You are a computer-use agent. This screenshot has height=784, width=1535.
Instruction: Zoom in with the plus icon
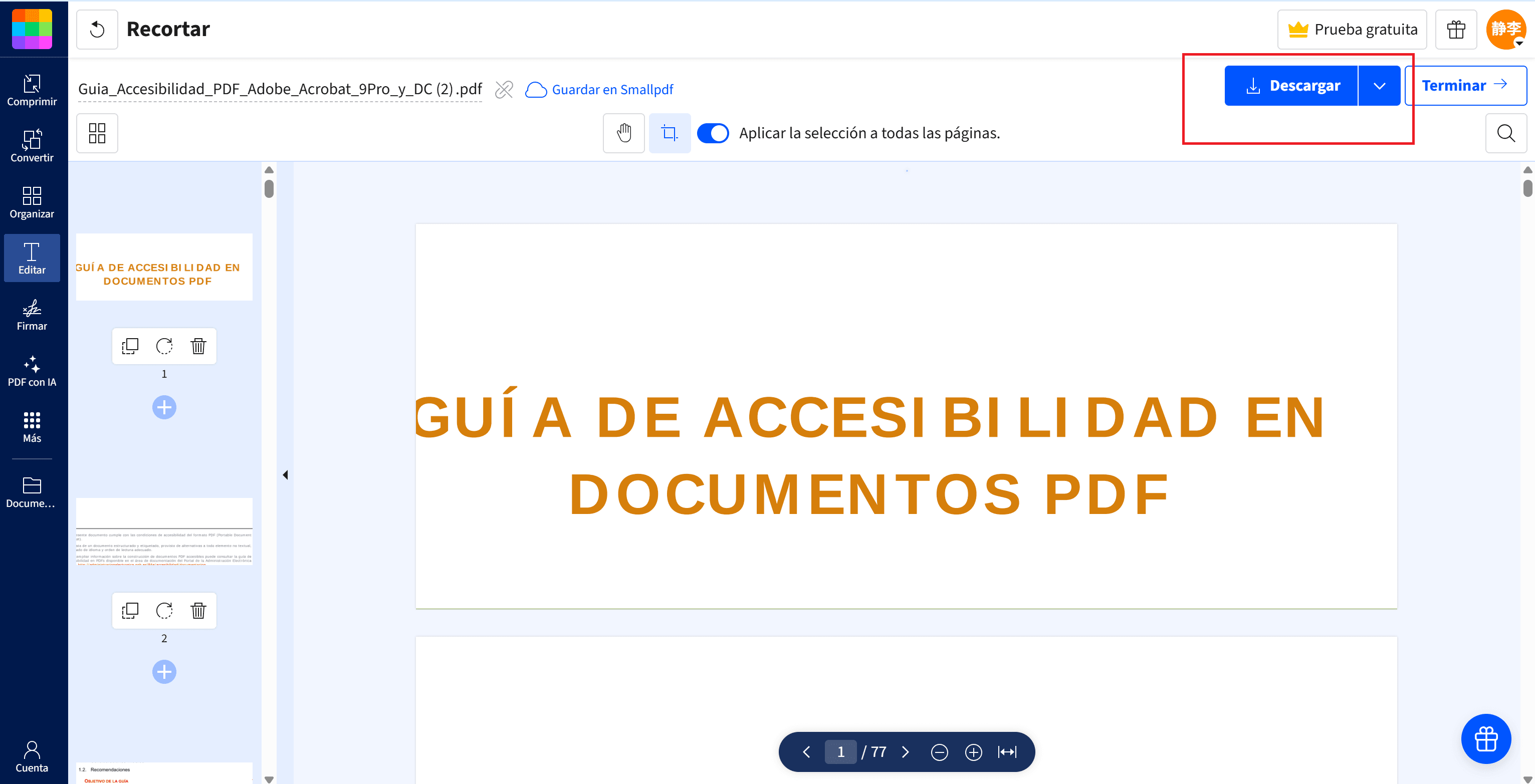(x=973, y=752)
